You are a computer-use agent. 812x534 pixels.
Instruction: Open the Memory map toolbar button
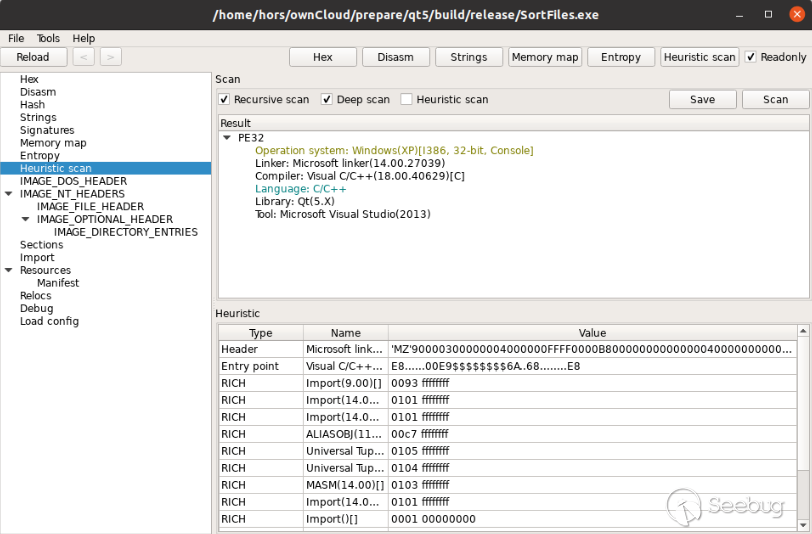click(x=545, y=57)
